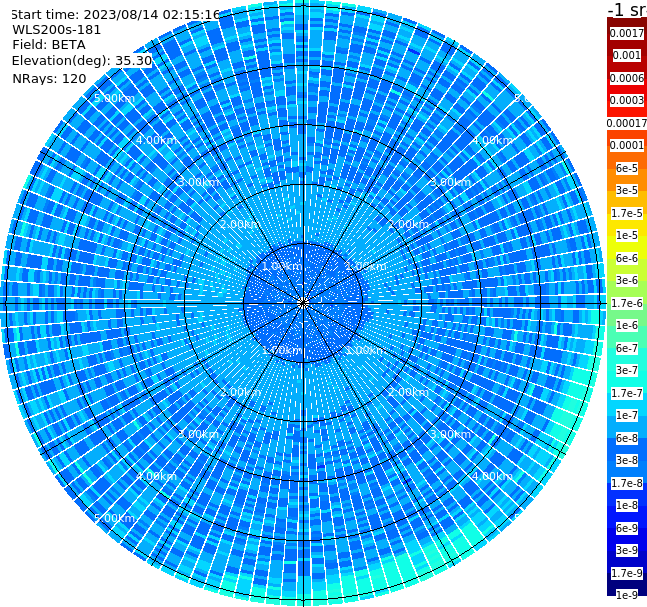Select the 1.7e-8 color scale label
This screenshot has height=607, width=647.
point(627,483)
